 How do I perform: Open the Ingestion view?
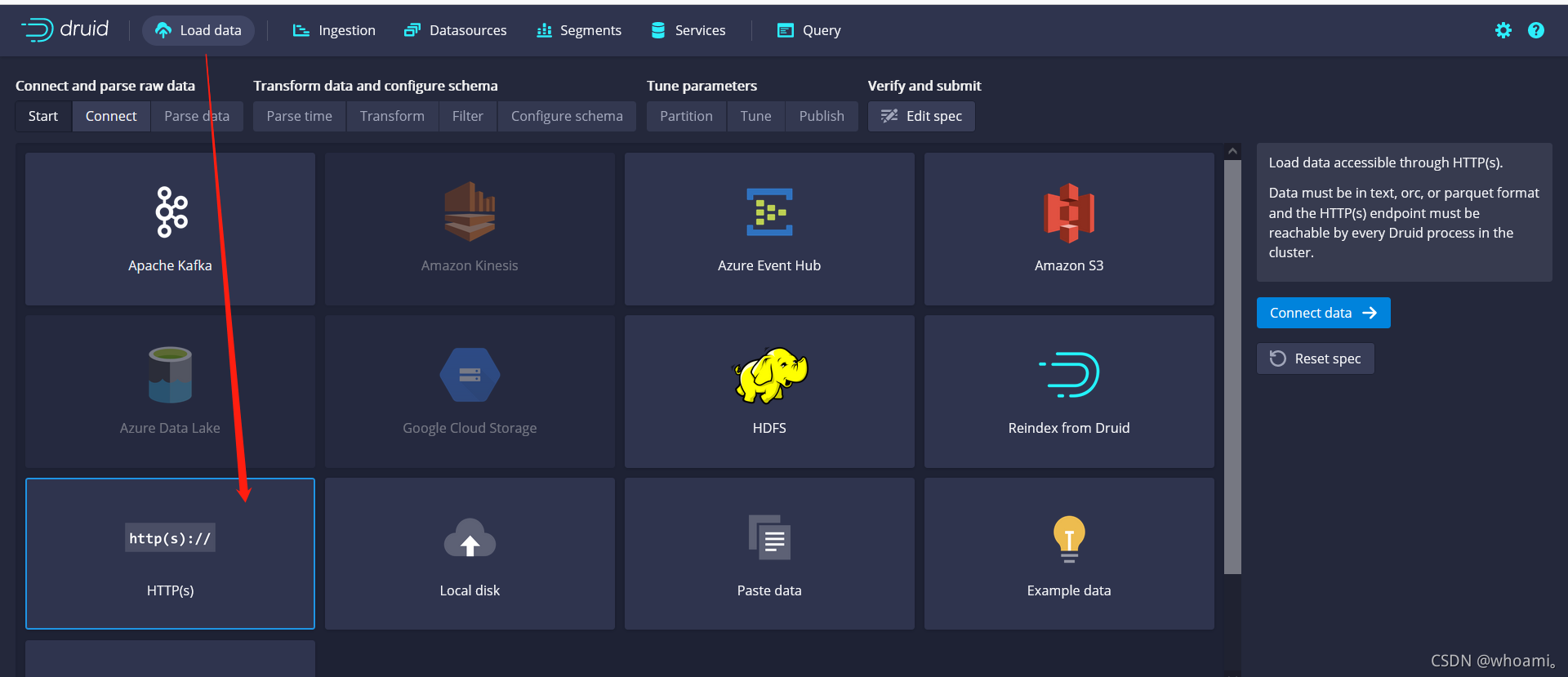[x=334, y=30]
